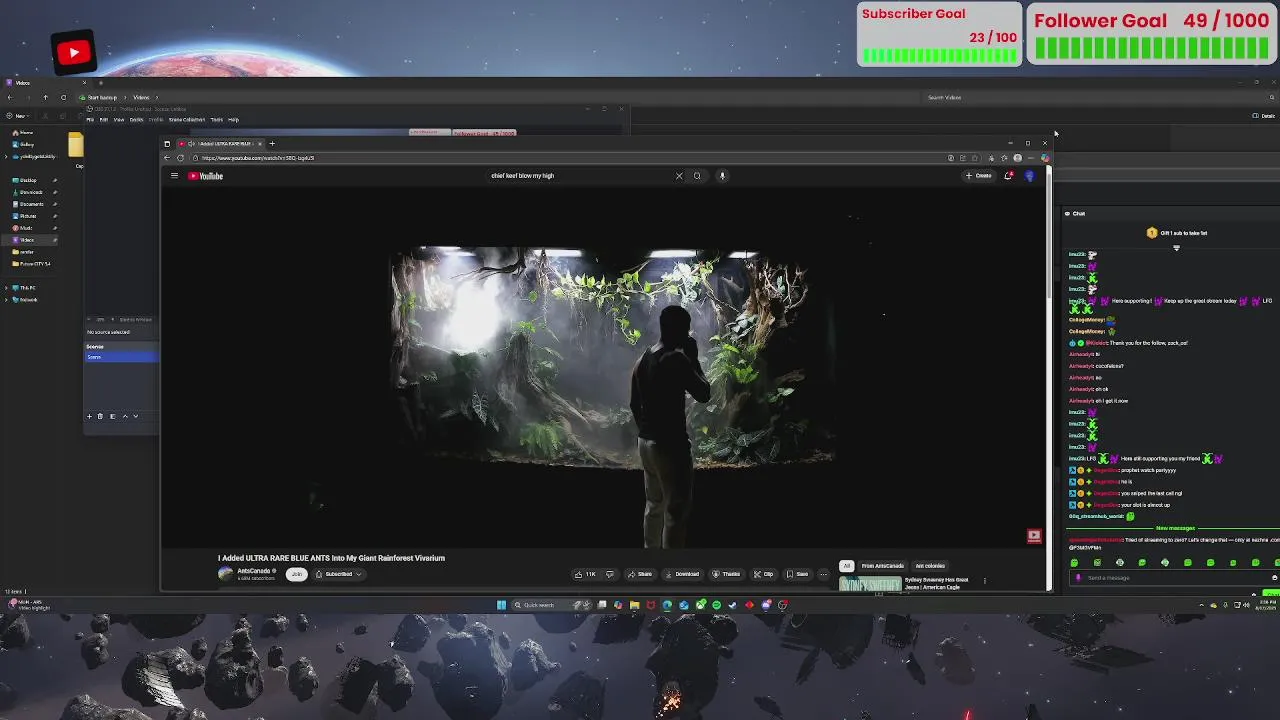Open the Sydney Sweeney recommended video thumbnail
The image size is (1280, 720).
click(x=870, y=584)
